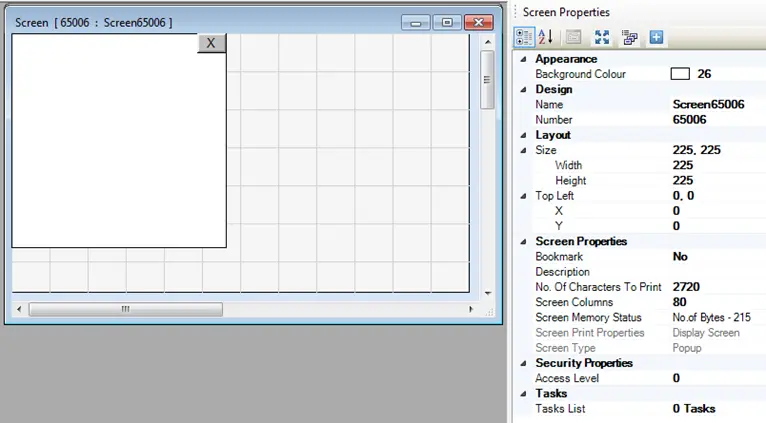Select the Background Colour value 26

tap(704, 74)
